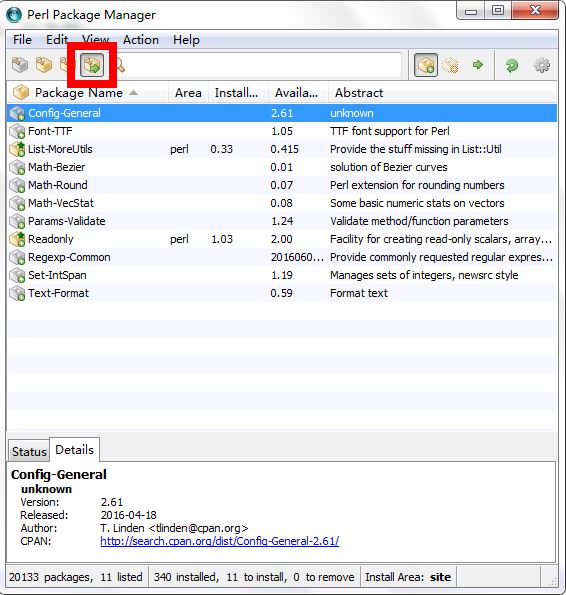Click Math-VecStat row package icon
The width and height of the screenshot is (566, 595).
point(17,203)
